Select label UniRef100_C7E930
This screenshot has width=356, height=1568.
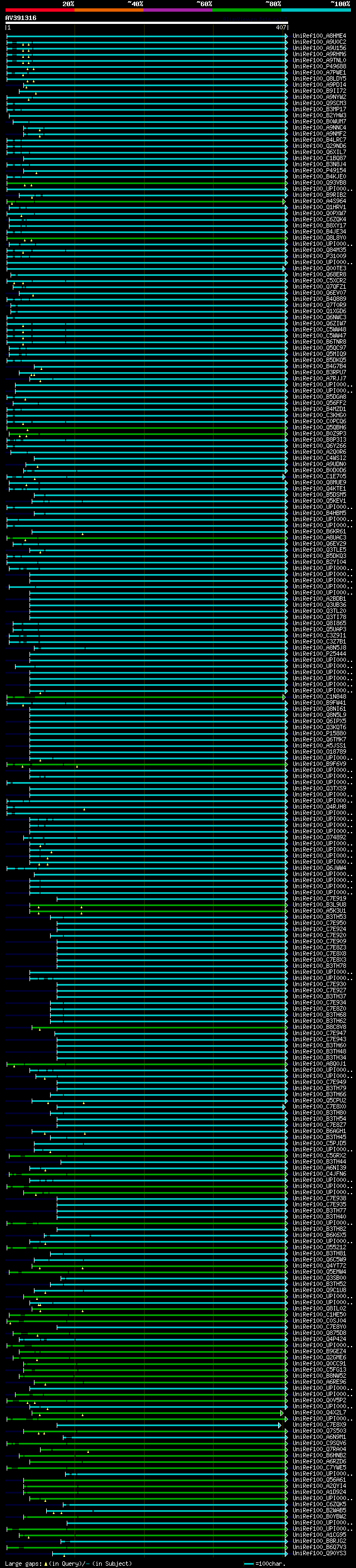coord(319,985)
